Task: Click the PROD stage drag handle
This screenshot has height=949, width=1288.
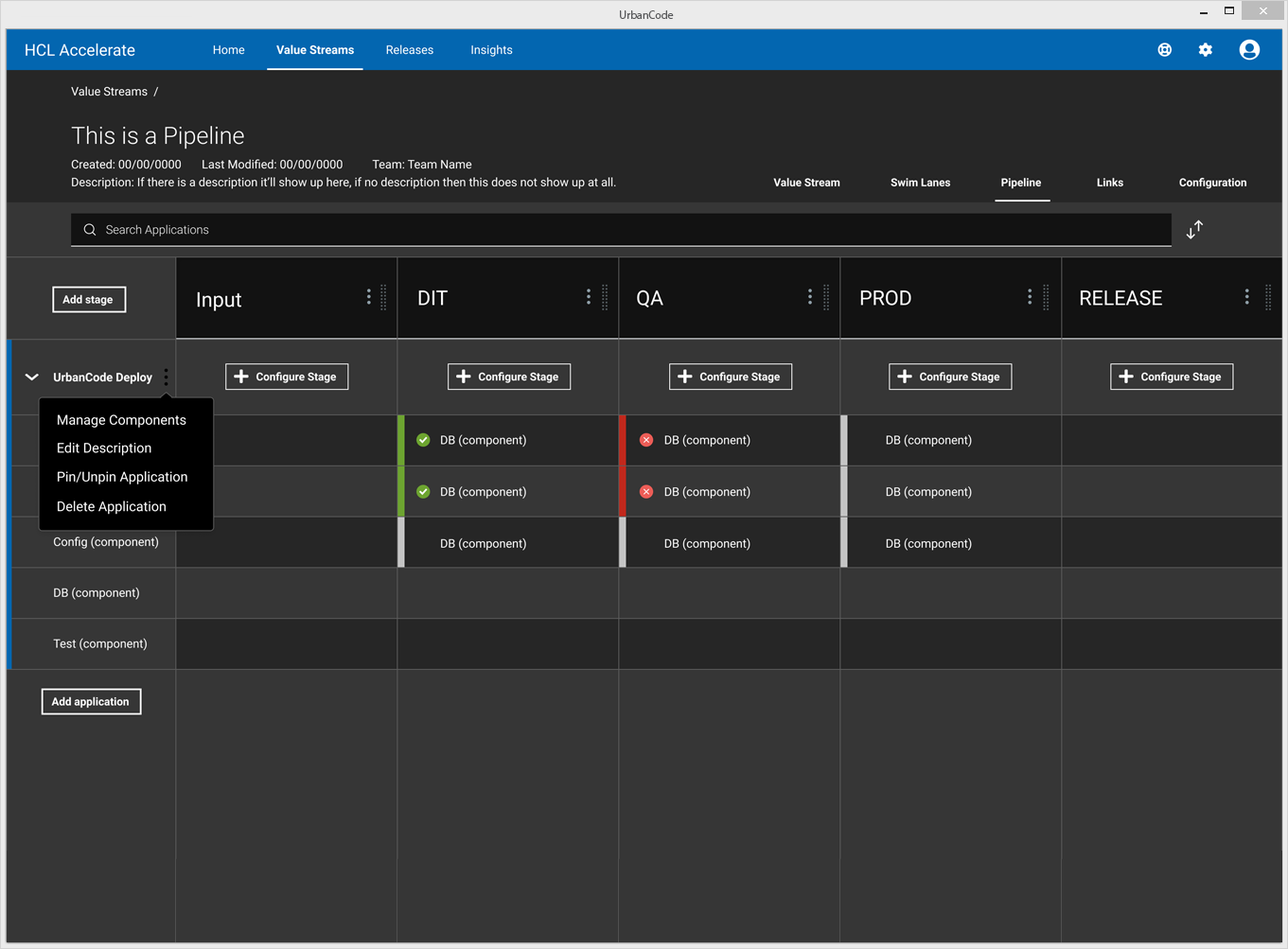Action: (x=1046, y=297)
